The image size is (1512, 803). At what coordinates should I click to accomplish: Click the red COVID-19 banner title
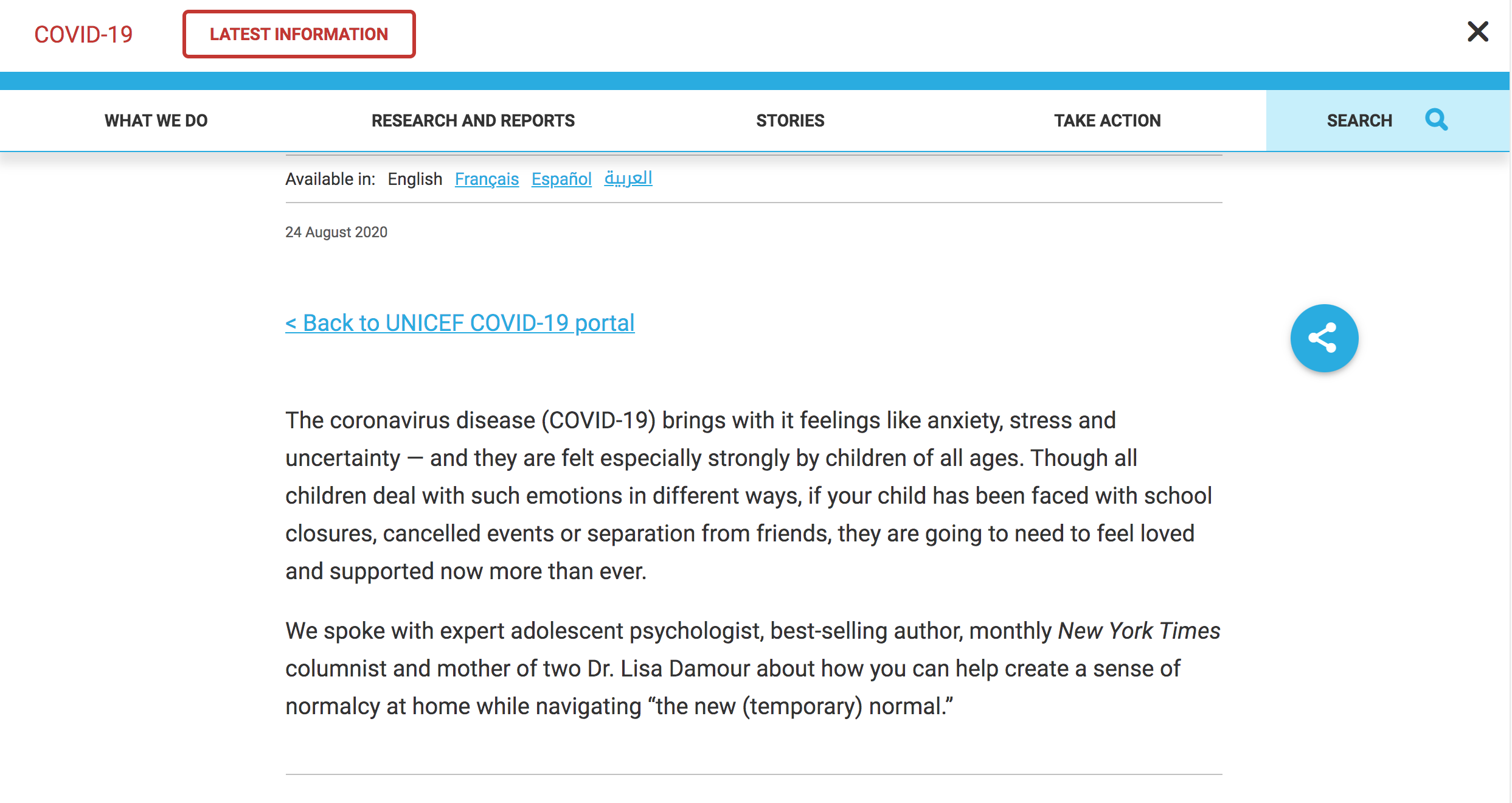tap(83, 35)
